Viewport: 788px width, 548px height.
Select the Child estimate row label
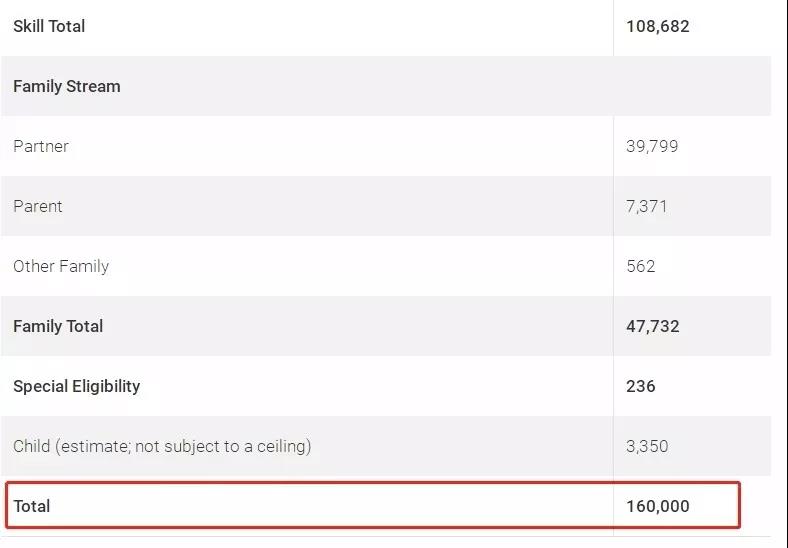(x=162, y=446)
